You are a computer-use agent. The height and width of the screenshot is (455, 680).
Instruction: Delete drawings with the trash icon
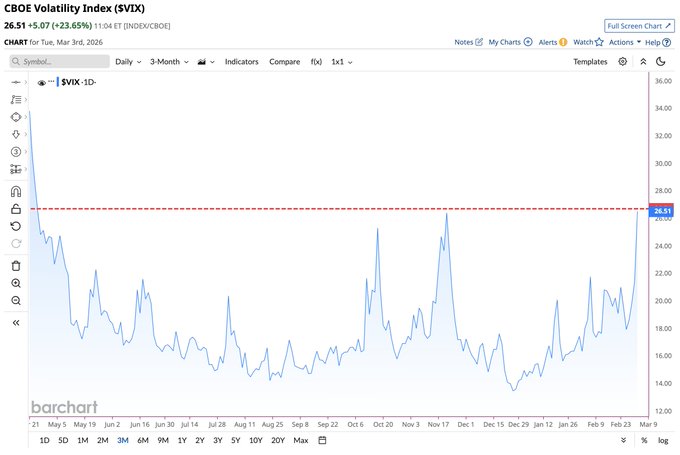click(x=15, y=265)
